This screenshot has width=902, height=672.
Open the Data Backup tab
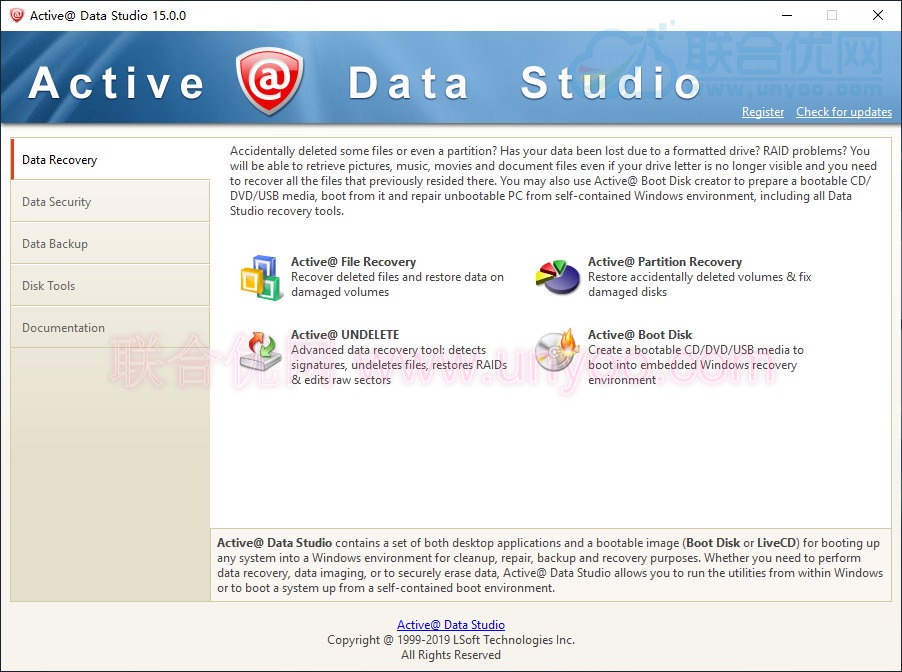tap(110, 243)
